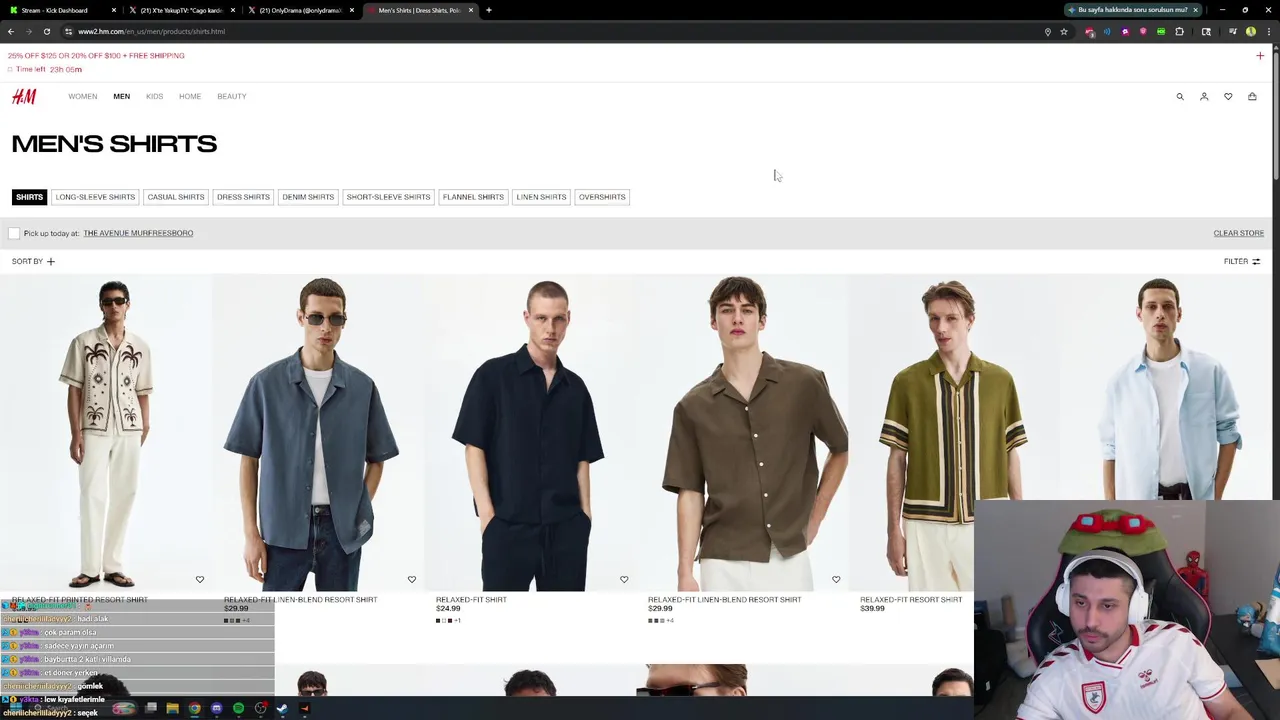Viewport: 1280px width, 720px height.
Task: Open the Chrome three-dot menu
Action: (x=1268, y=32)
